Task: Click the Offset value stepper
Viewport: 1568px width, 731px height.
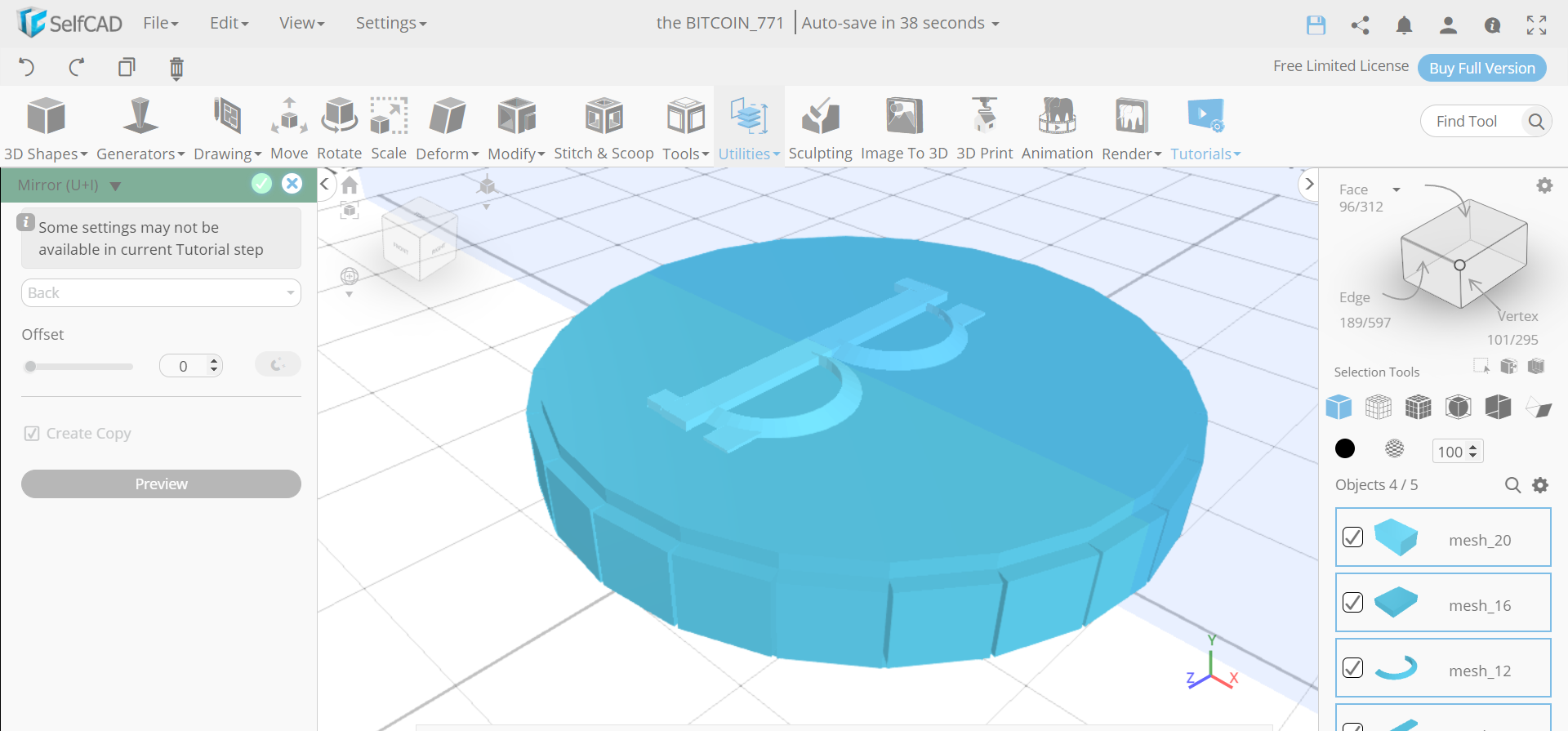Action: point(214,365)
